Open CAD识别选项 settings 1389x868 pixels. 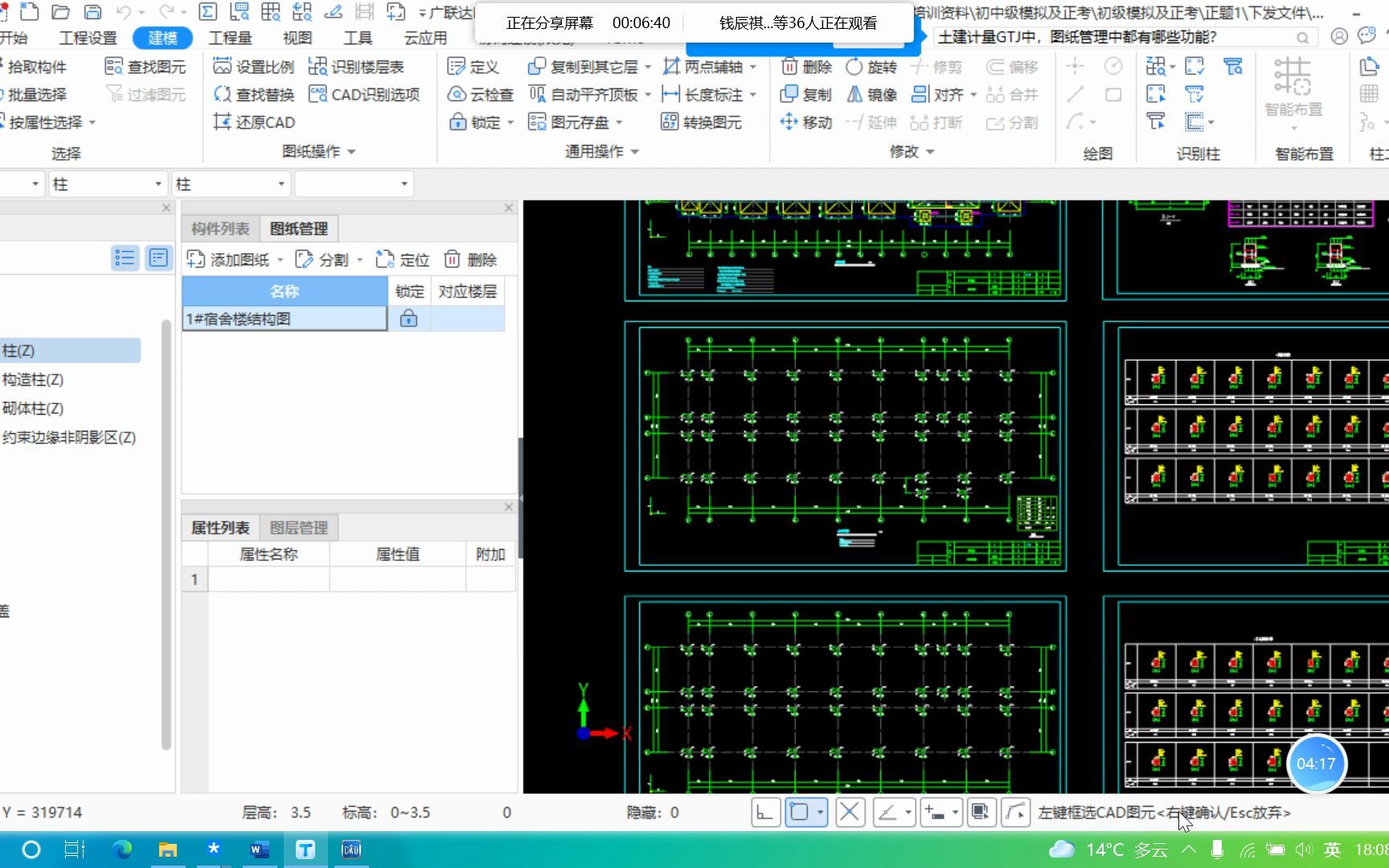(x=364, y=95)
